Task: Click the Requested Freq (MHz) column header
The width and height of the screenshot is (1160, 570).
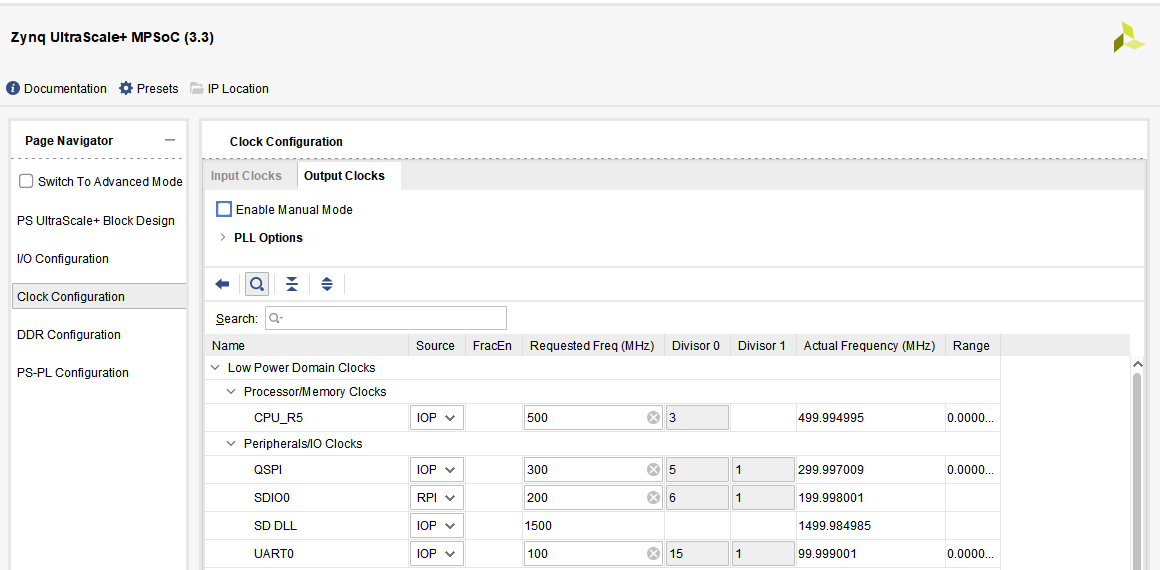Action: (593, 345)
